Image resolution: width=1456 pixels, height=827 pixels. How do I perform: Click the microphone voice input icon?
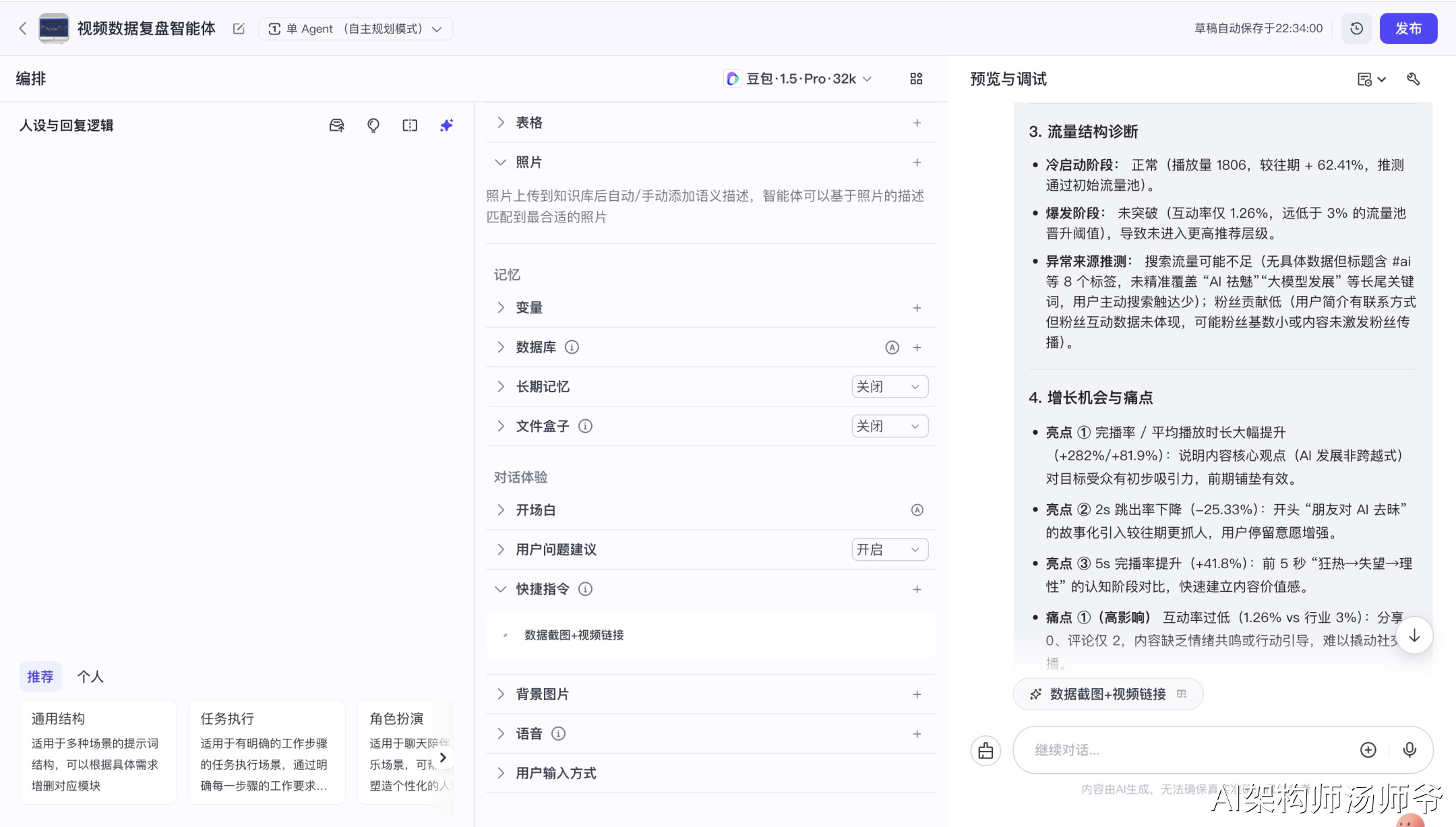[1409, 749]
